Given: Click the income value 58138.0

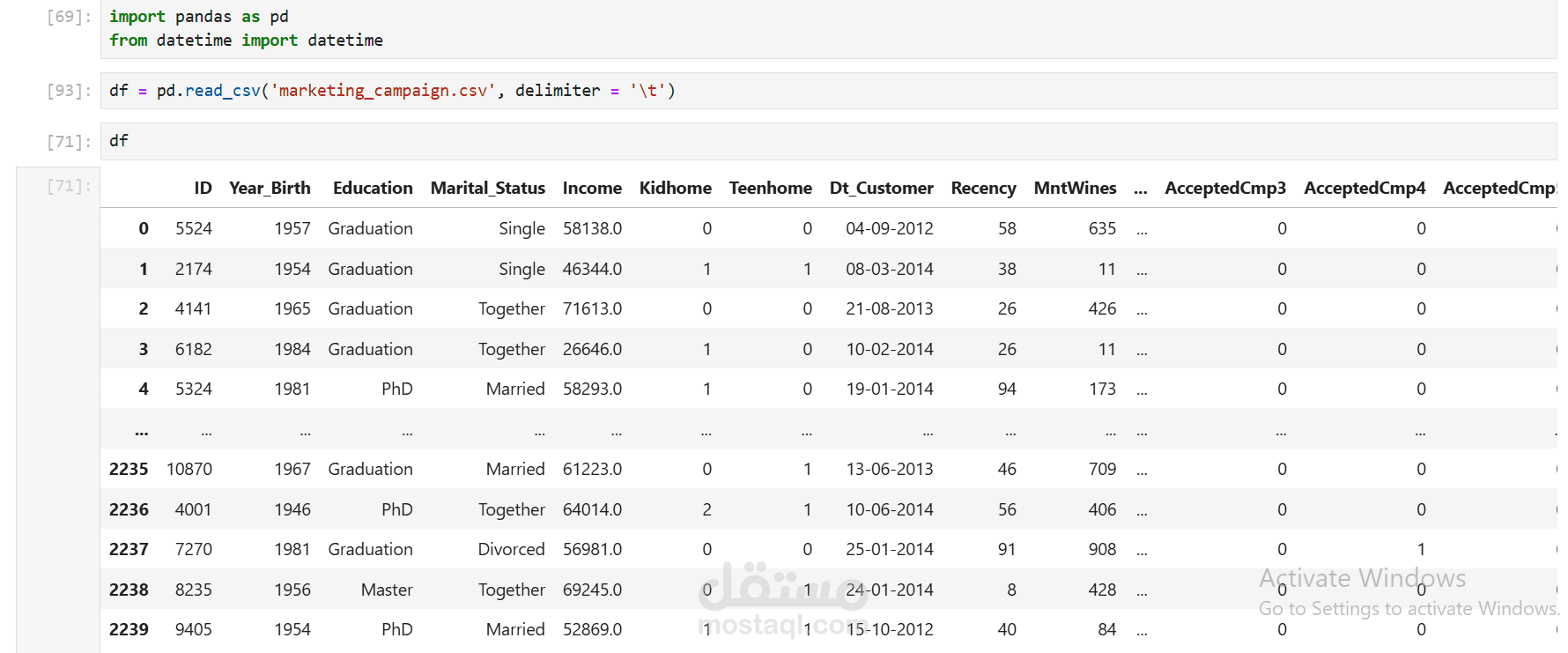Looking at the screenshot, I should pyautogui.click(x=592, y=228).
